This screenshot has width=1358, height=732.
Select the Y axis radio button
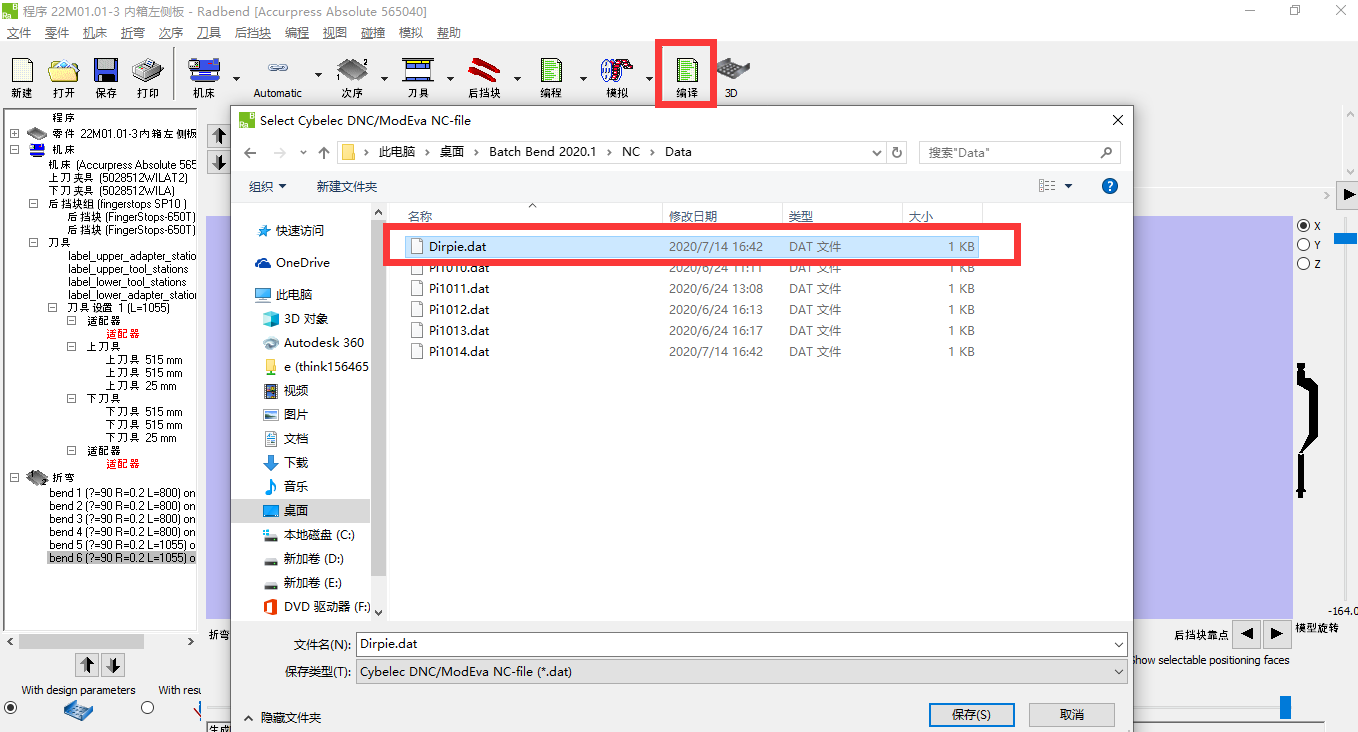click(1303, 245)
